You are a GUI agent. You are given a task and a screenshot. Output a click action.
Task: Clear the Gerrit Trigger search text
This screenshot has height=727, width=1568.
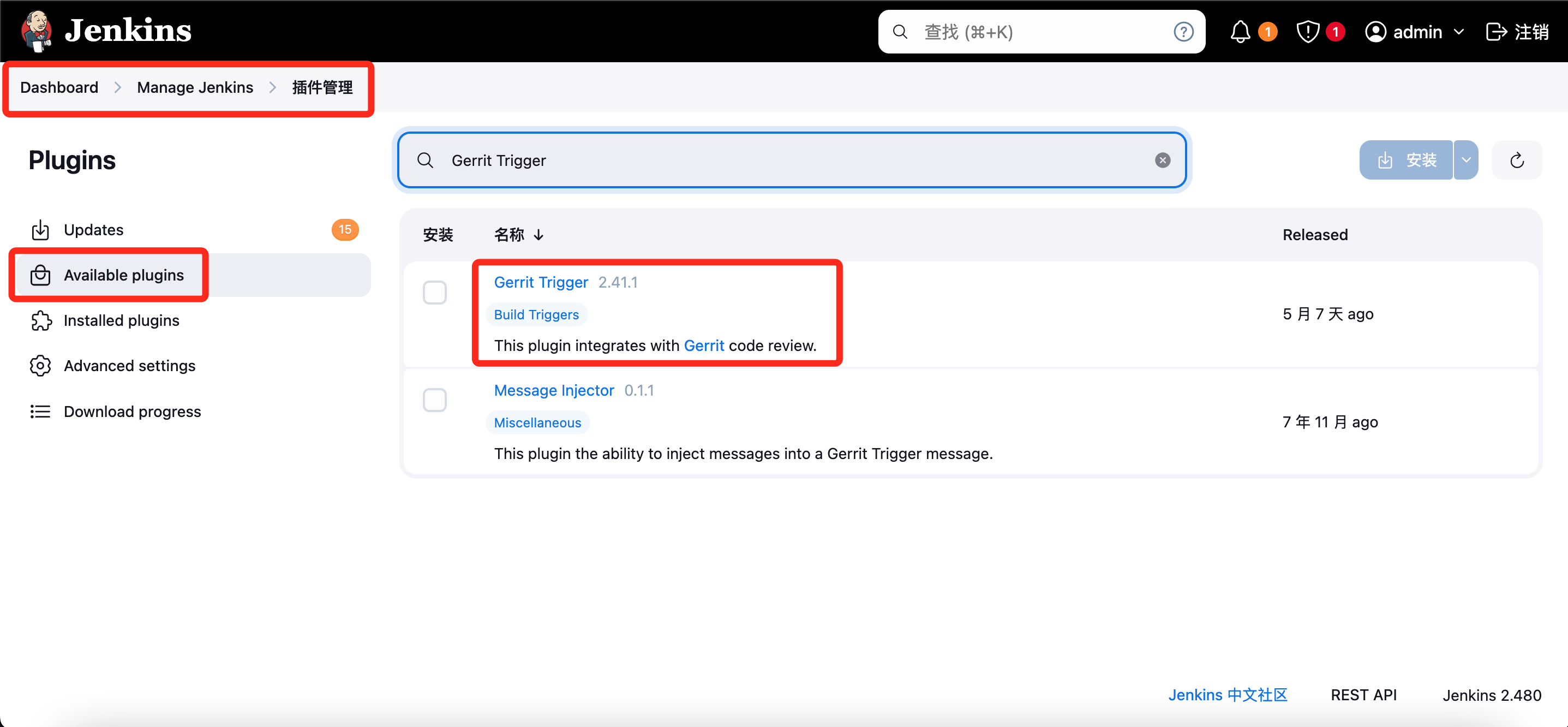[x=1162, y=160]
